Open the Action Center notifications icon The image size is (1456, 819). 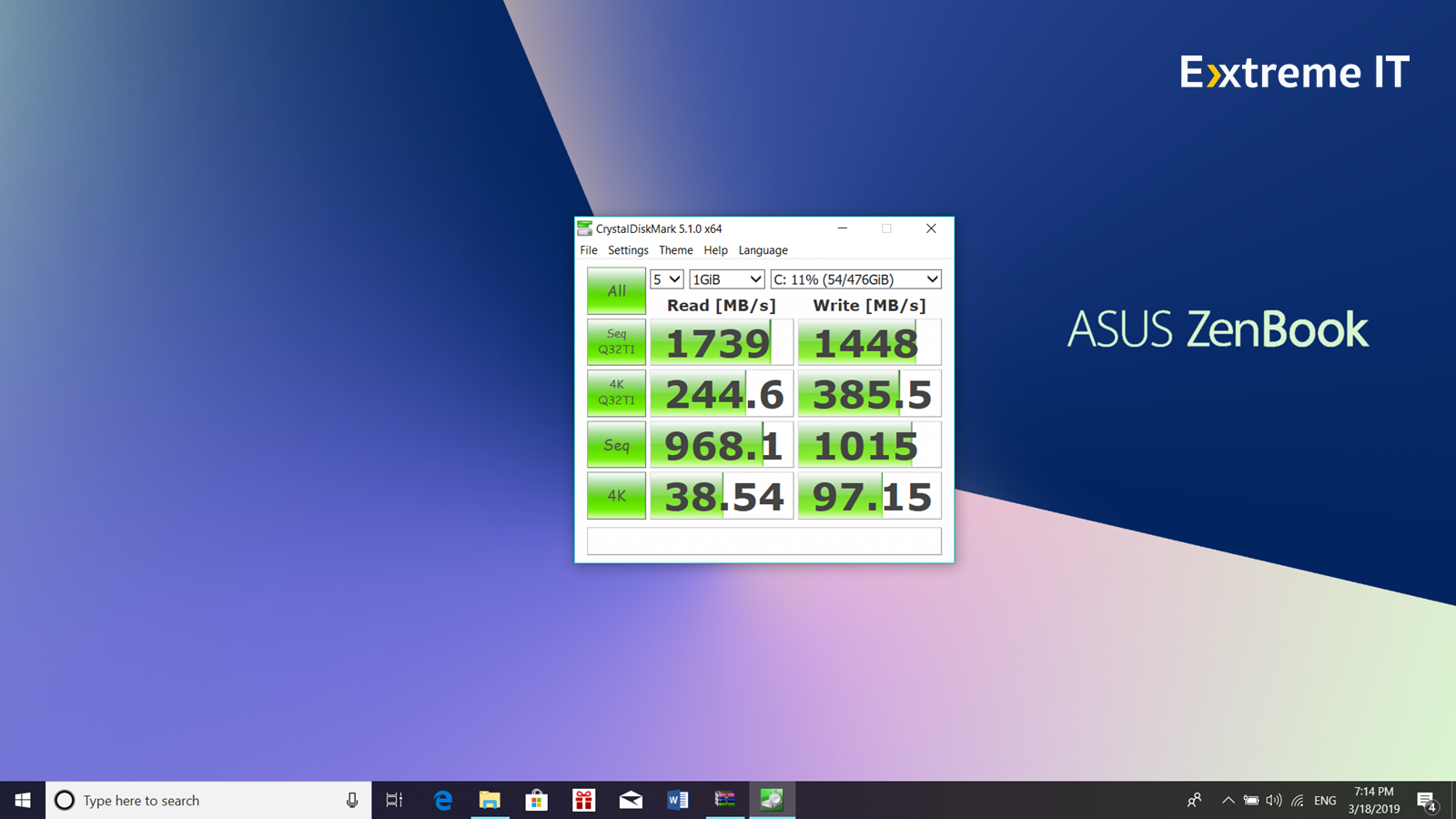coord(1426,801)
